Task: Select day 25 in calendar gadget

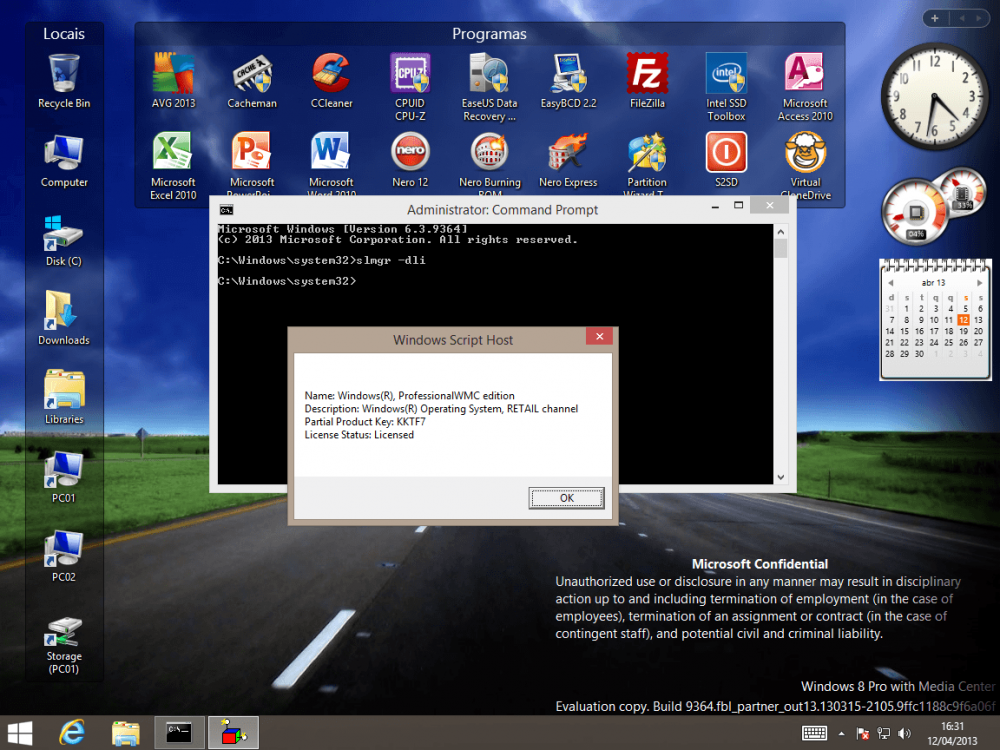Action: (x=948, y=342)
